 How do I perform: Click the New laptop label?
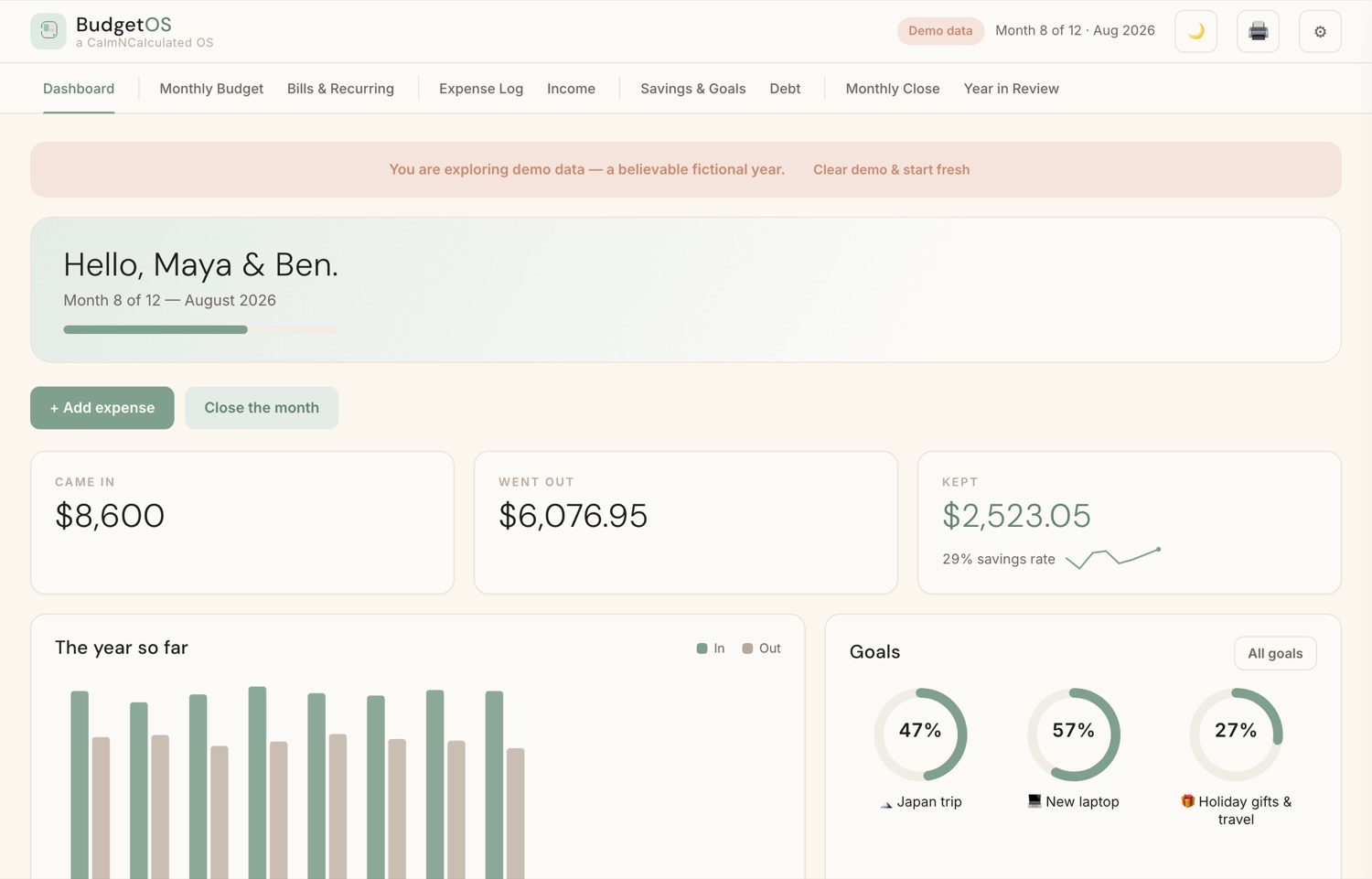1082,801
